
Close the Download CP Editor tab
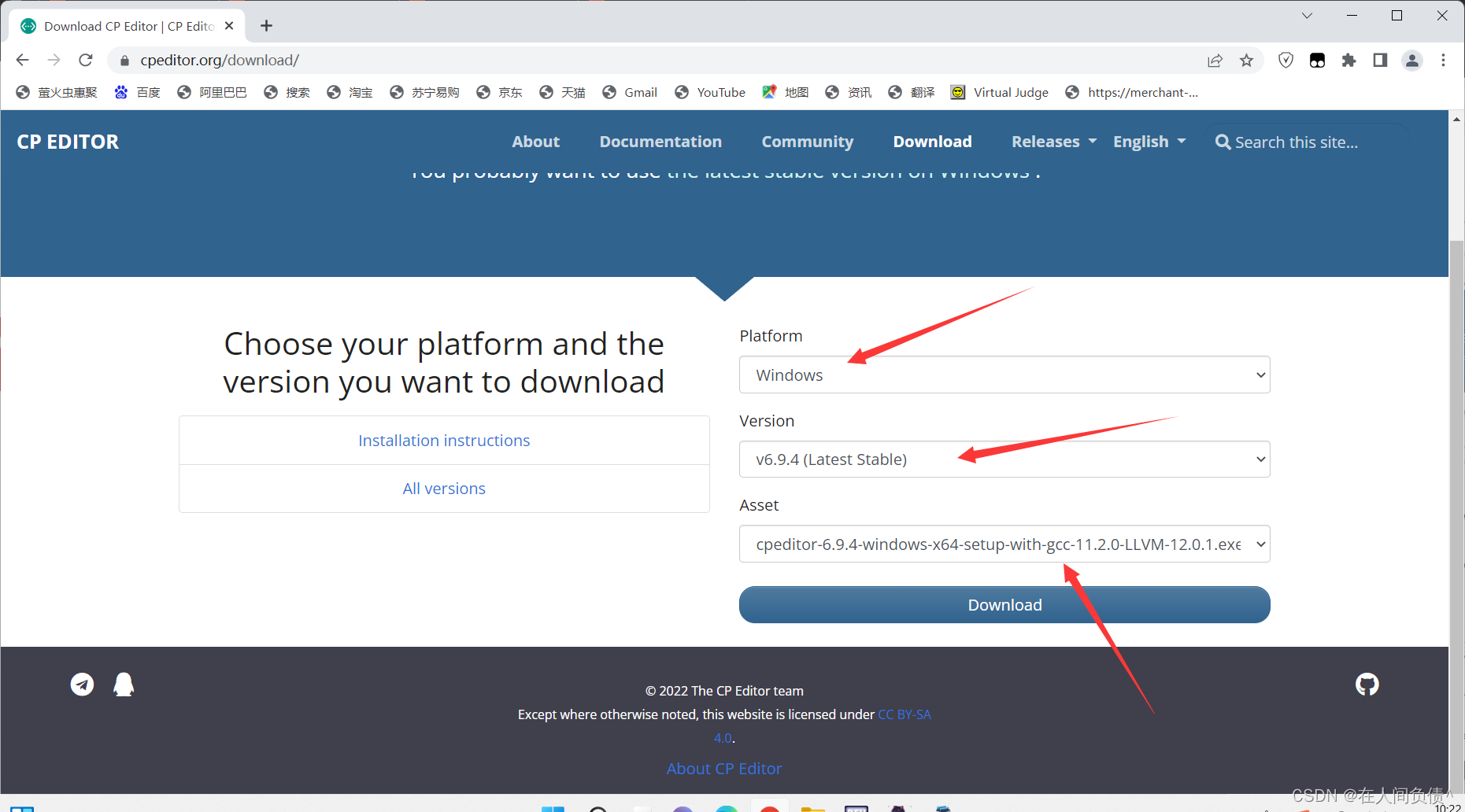(229, 26)
